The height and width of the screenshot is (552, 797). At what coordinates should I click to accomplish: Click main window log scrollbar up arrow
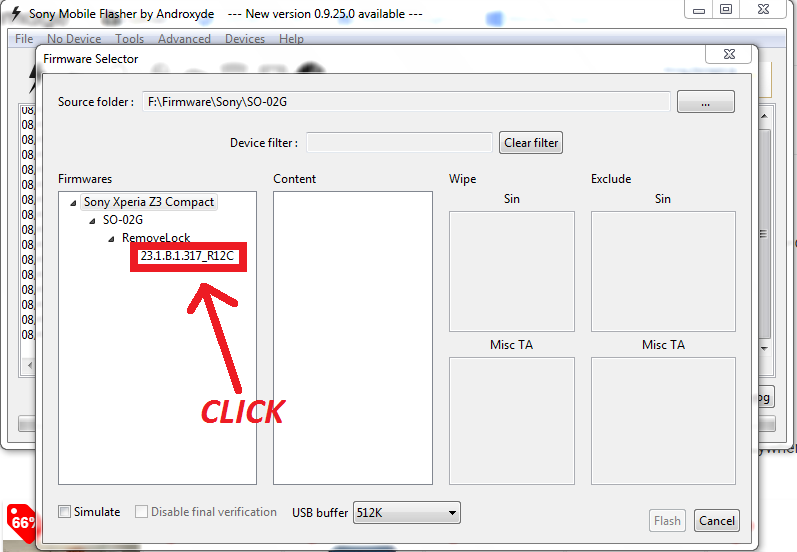pos(764,116)
